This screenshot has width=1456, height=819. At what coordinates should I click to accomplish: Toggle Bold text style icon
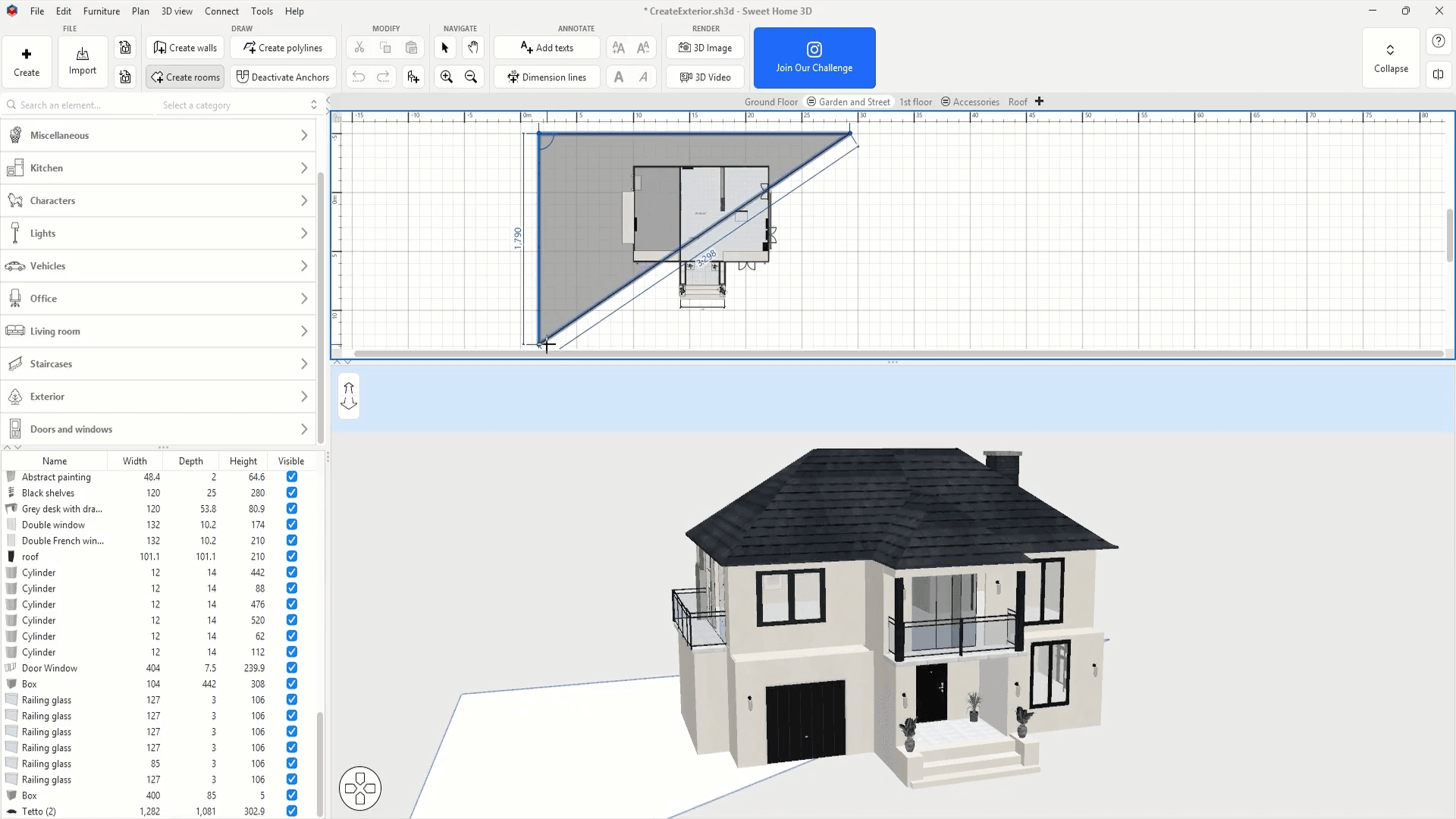pos(619,77)
